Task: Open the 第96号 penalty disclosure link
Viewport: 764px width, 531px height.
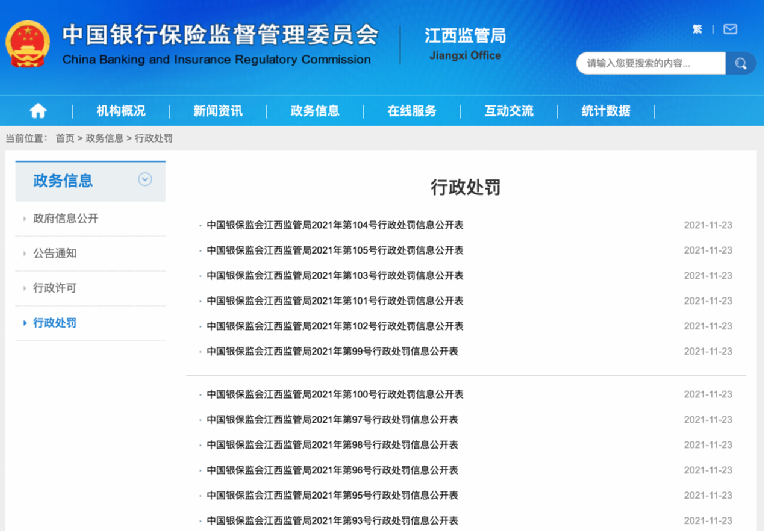Action: (x=332, y=470)
